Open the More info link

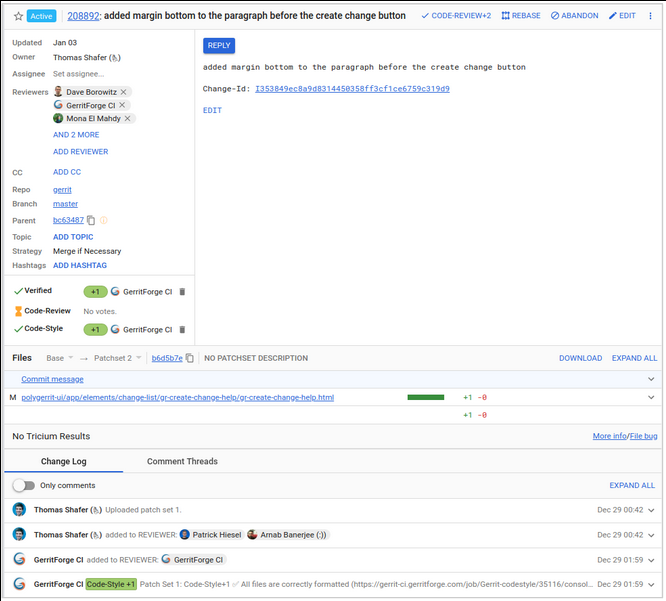610,436
